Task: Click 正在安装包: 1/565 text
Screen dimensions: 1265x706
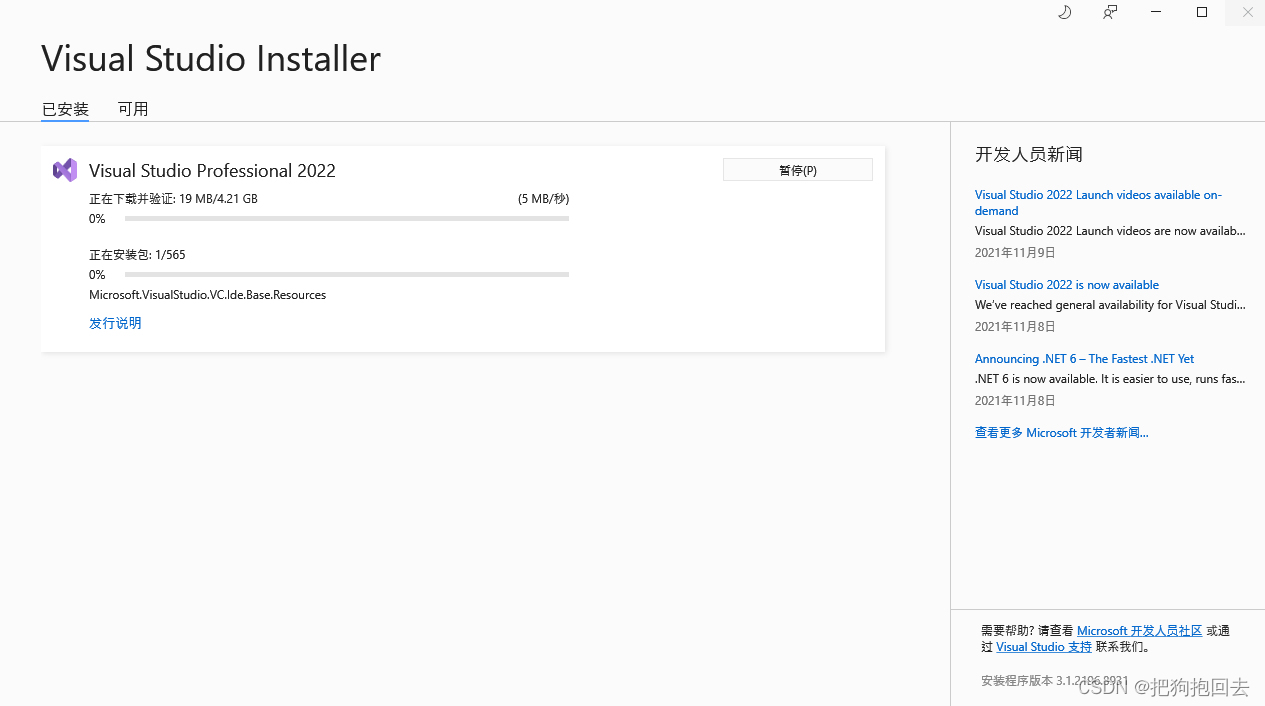Action: pos(137,255)
